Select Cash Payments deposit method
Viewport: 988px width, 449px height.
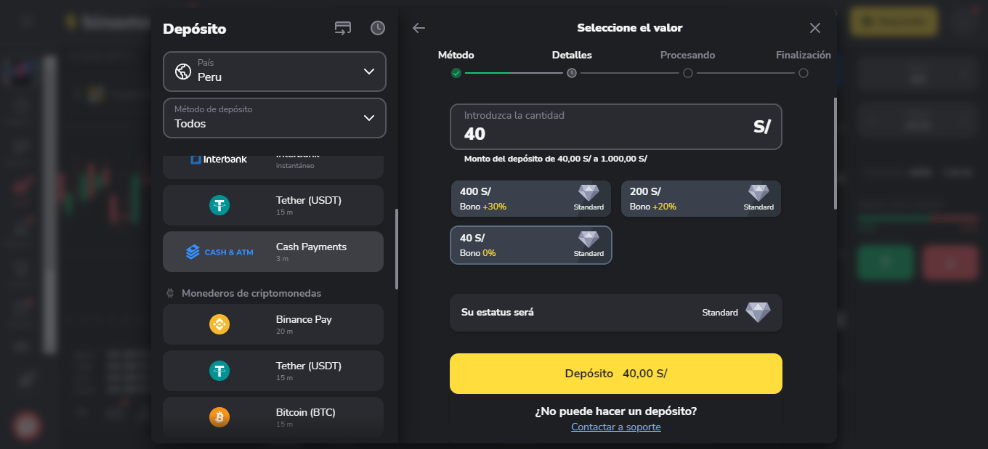pos(273,252)
